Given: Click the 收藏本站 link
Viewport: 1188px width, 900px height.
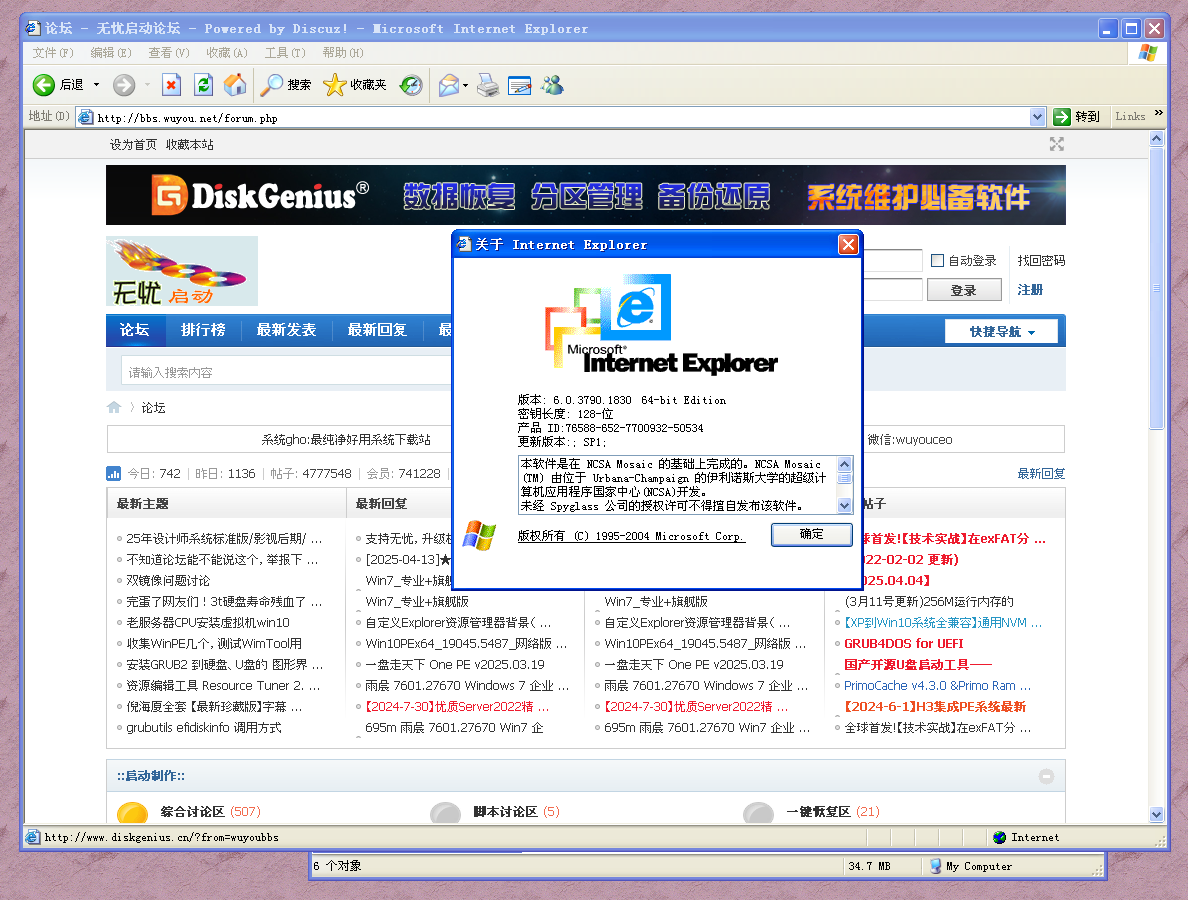Looking at the screenshot, I should (x=190, y=144).
